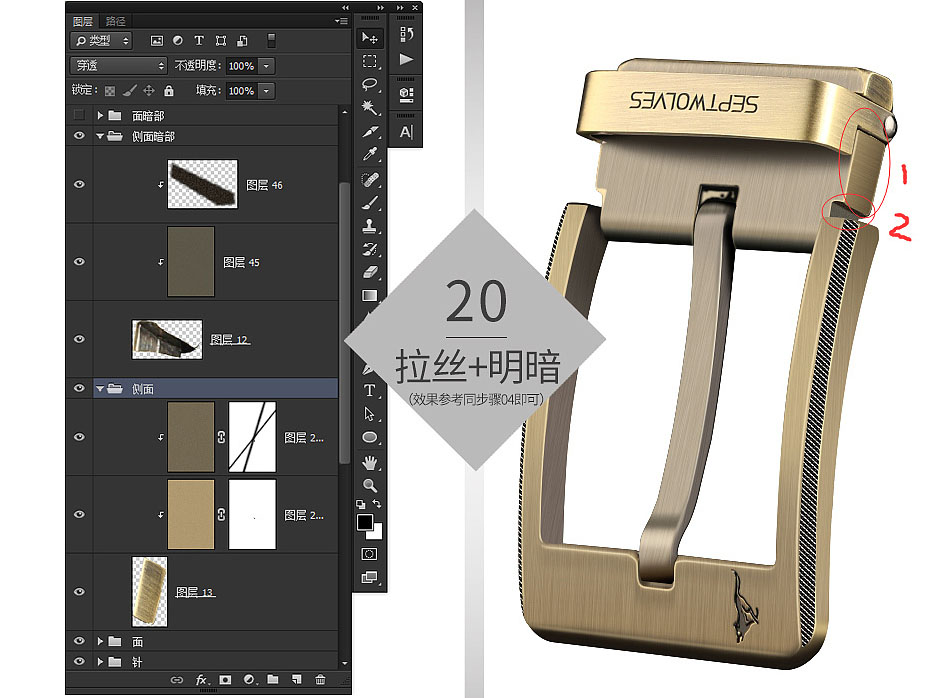The width and height of the screenshot is (948, 698).
Task: Select the Eraser tool
Action: (369, 272)
